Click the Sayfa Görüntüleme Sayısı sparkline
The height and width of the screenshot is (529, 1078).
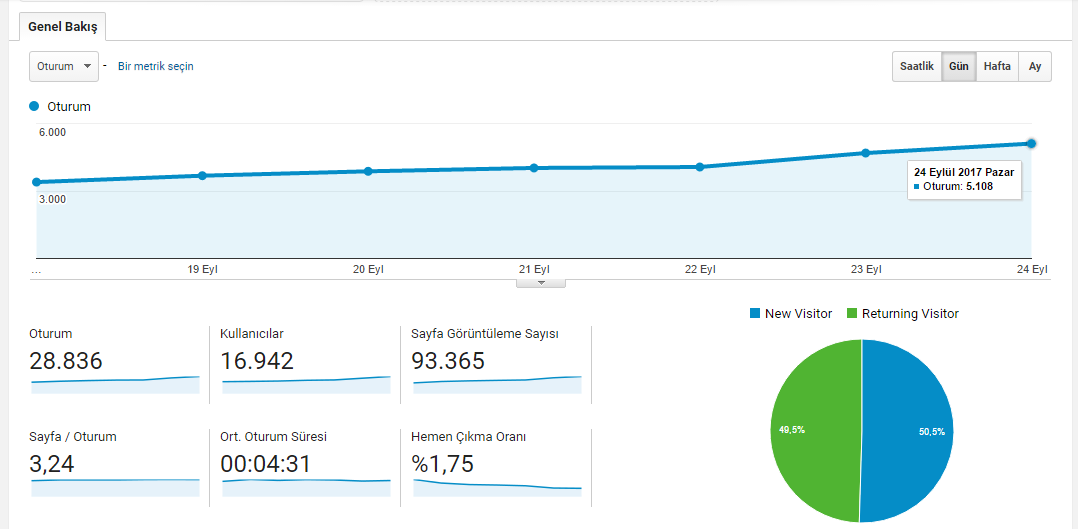coord(497,385)
